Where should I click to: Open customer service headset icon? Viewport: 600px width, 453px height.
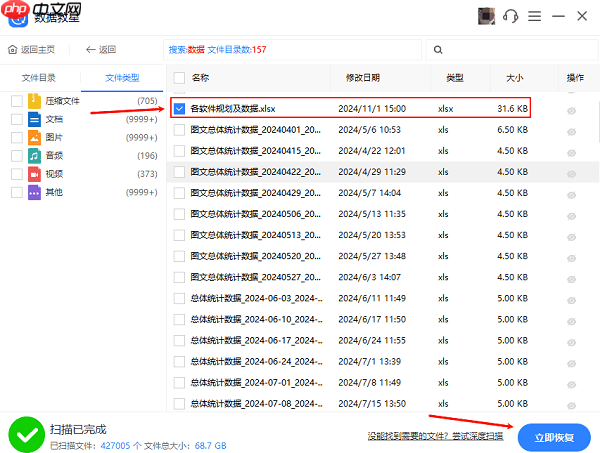(510, 16)
